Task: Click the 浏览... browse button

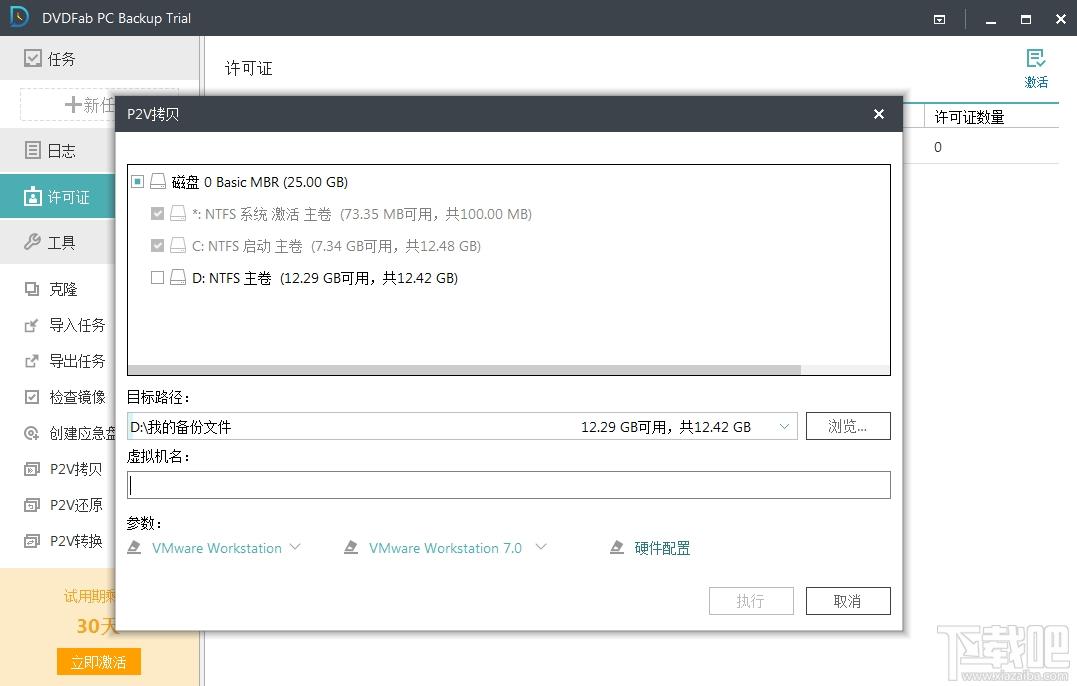Action: [848, 426]
